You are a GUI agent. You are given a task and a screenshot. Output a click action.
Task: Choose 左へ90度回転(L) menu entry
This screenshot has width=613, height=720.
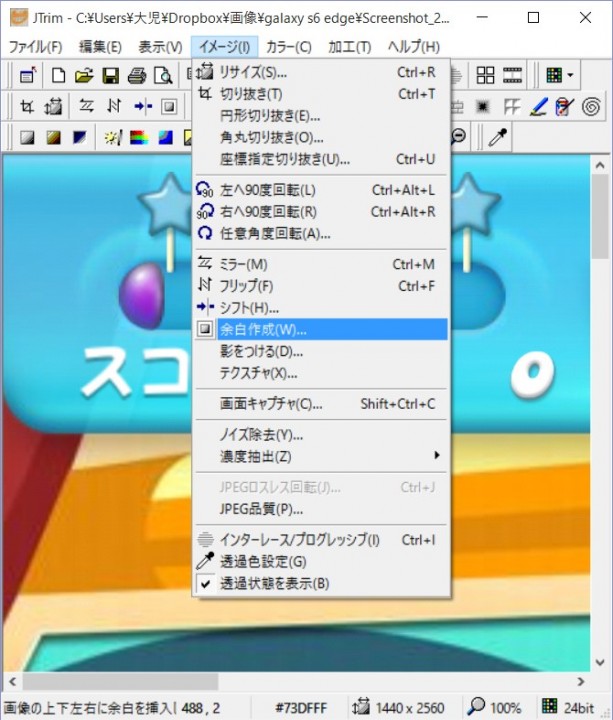[x=321, y=190]
